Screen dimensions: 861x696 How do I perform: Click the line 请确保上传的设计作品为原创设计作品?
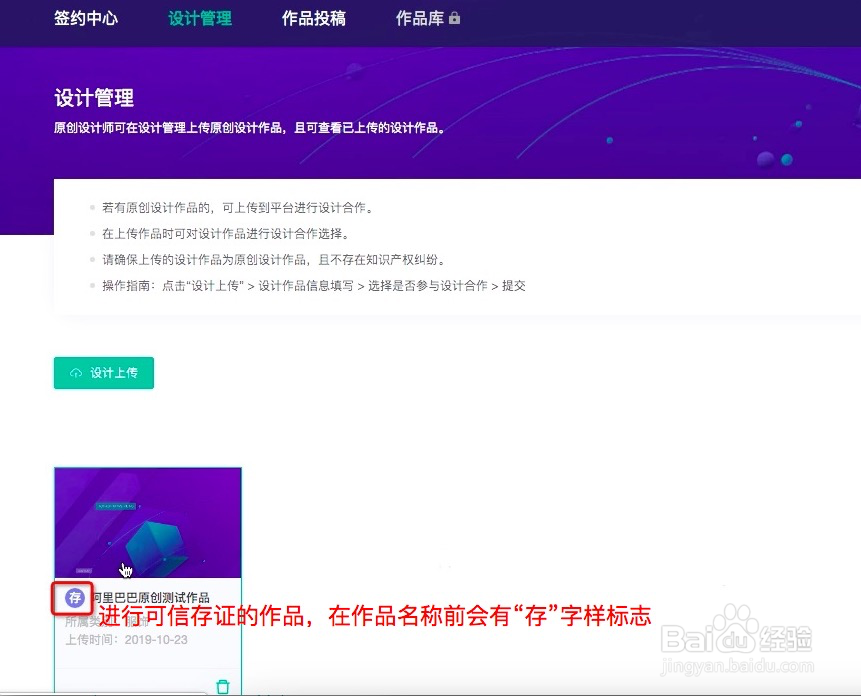(x=273, y=259)
